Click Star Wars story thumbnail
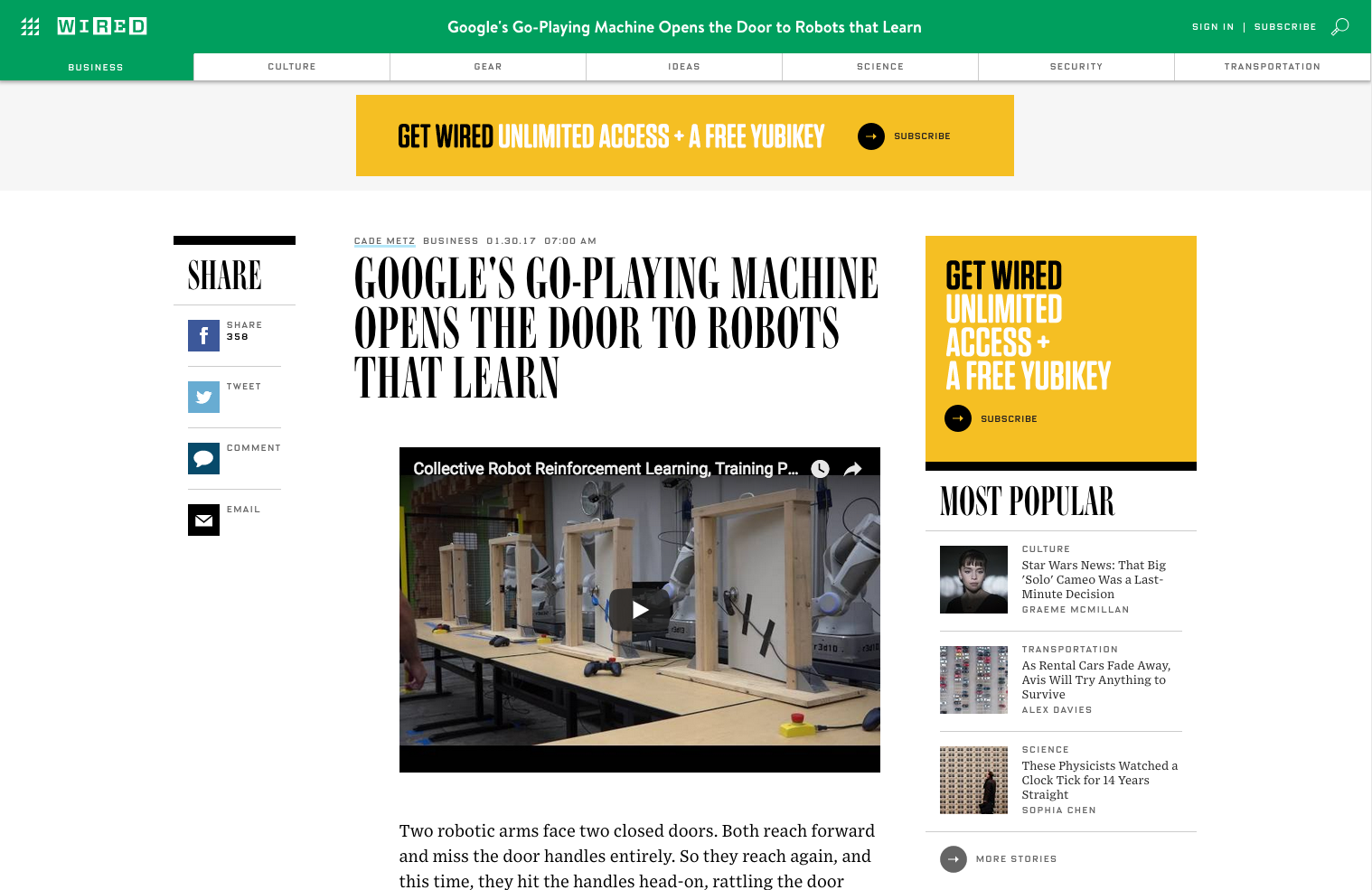 (x=973, y=579)
